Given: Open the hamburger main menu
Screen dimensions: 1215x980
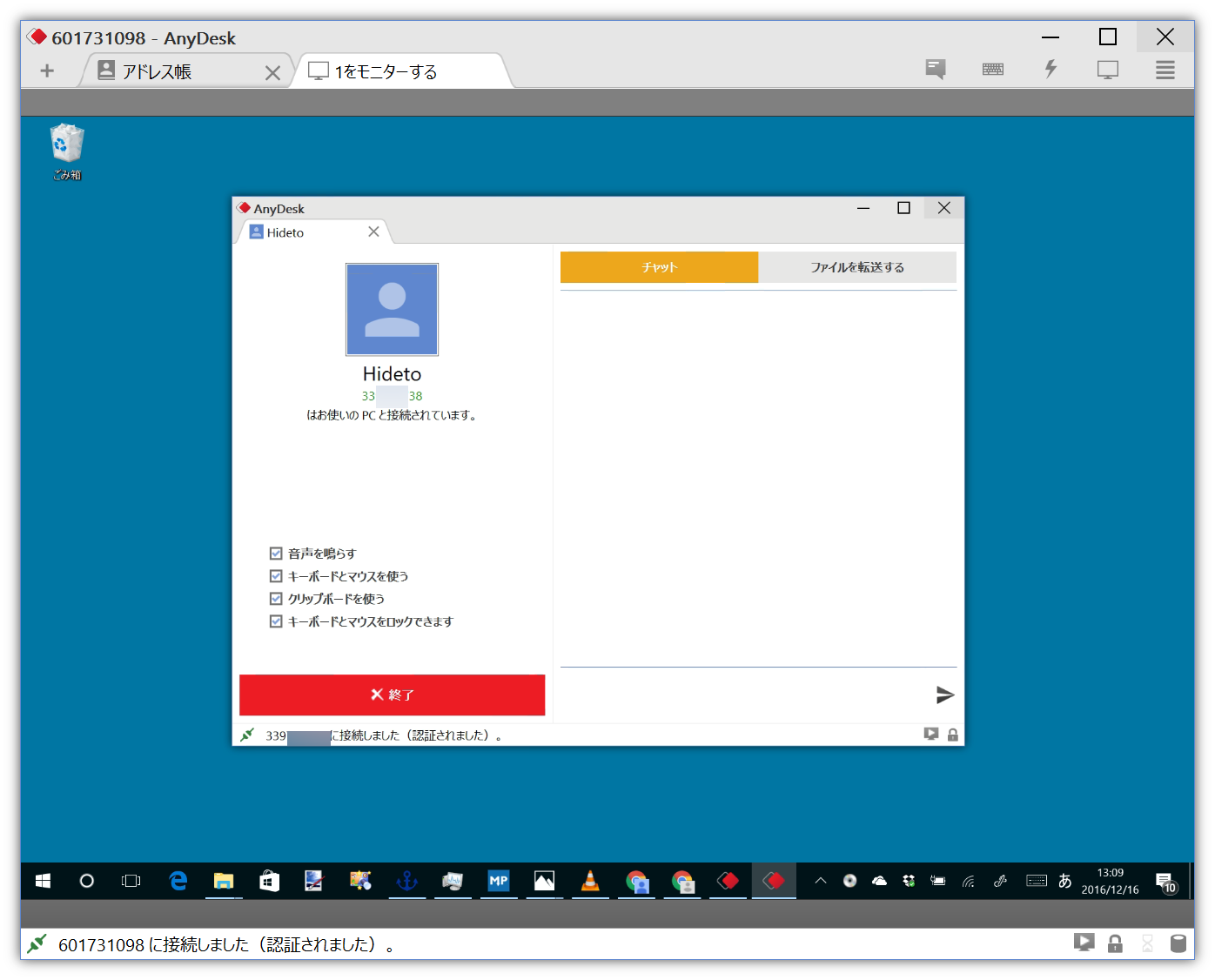Looking at the screenshot, I should pos(1165,70).
